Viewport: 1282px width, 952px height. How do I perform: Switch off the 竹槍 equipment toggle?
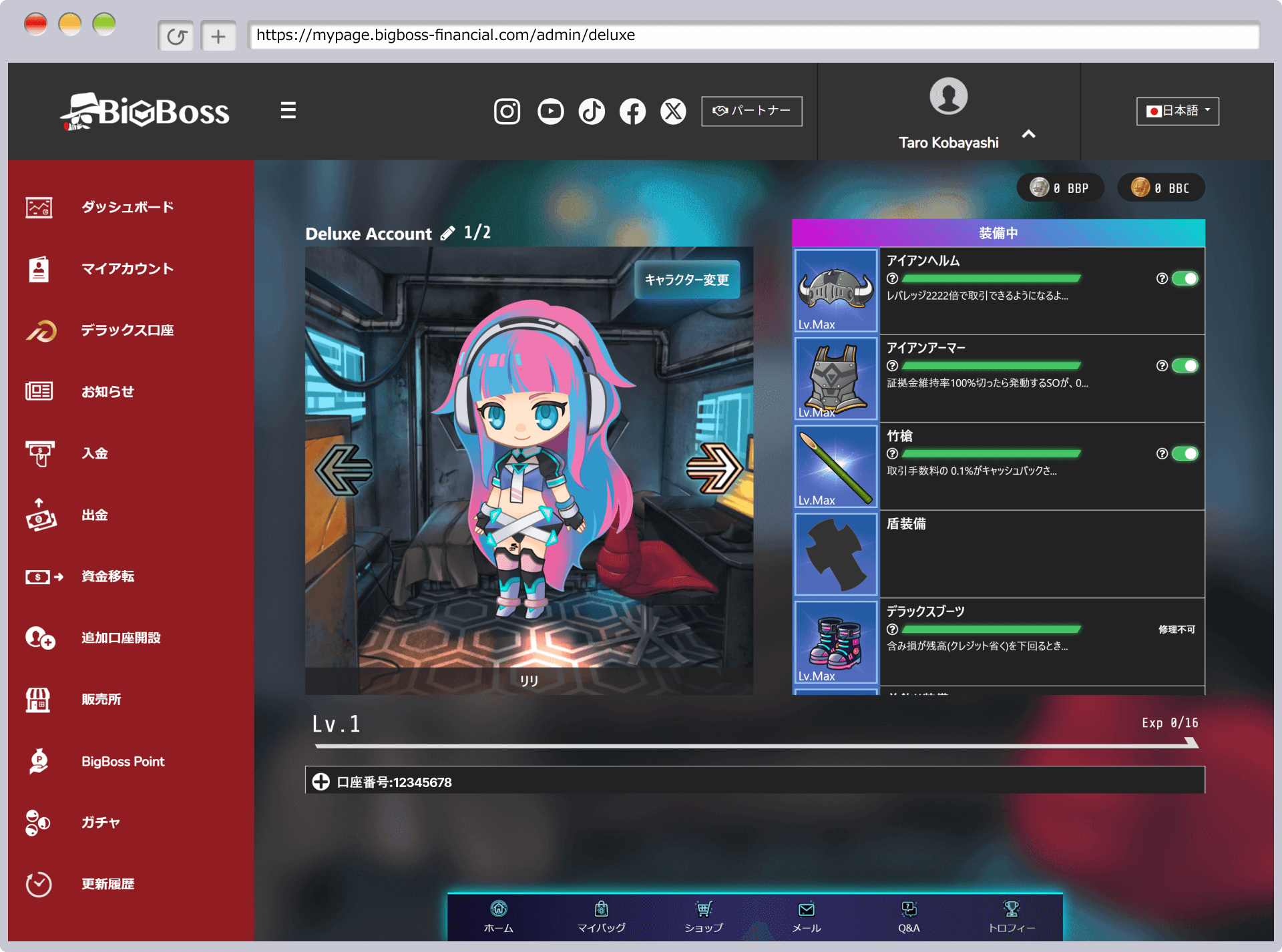1185,454
